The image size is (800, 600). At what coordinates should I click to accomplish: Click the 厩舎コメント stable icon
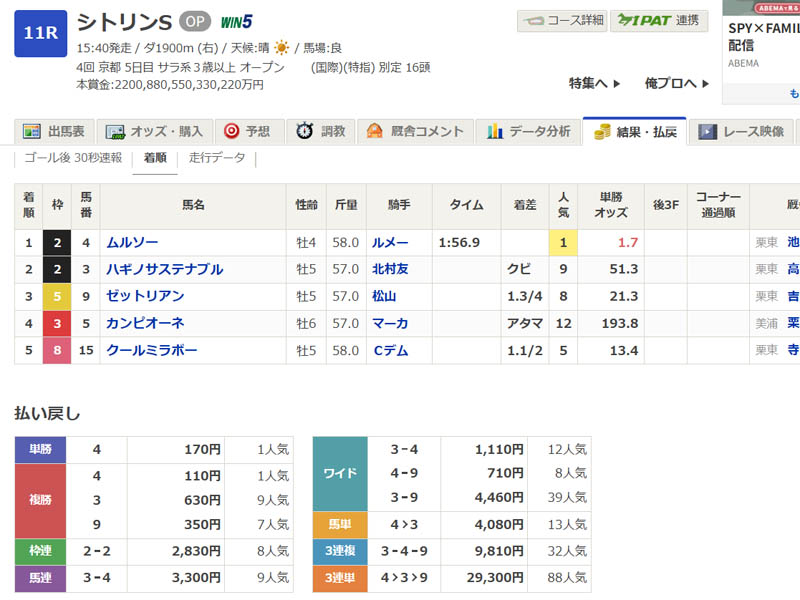coord(375,131)
